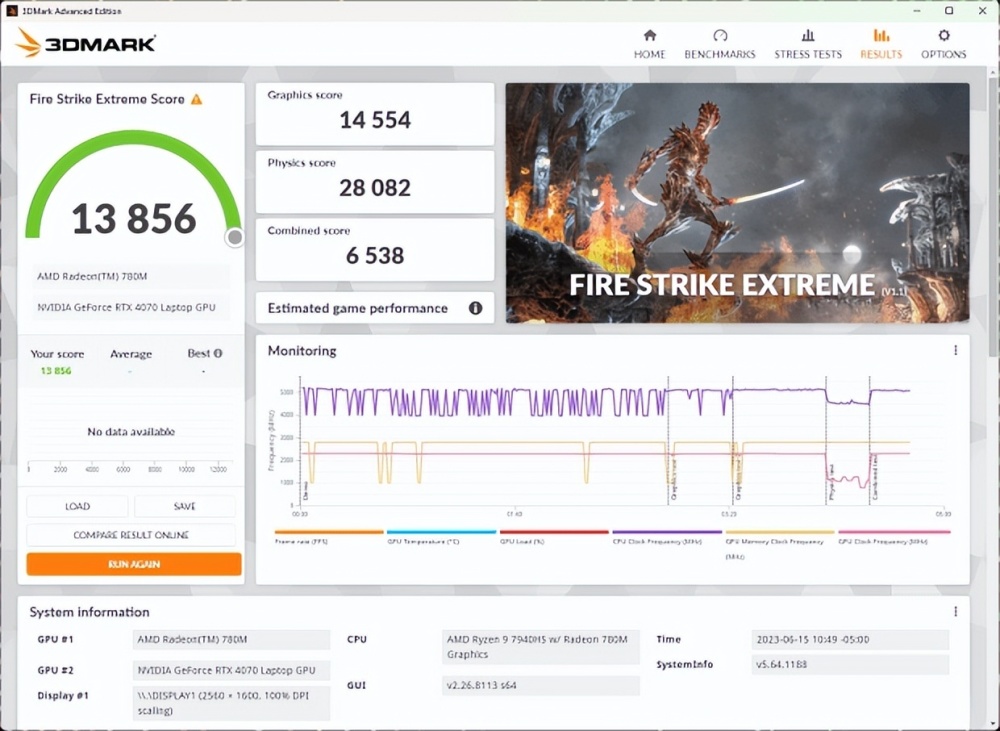Maximize the 3DMark window
The image size is (1000, 731).
tap(949, 11)
